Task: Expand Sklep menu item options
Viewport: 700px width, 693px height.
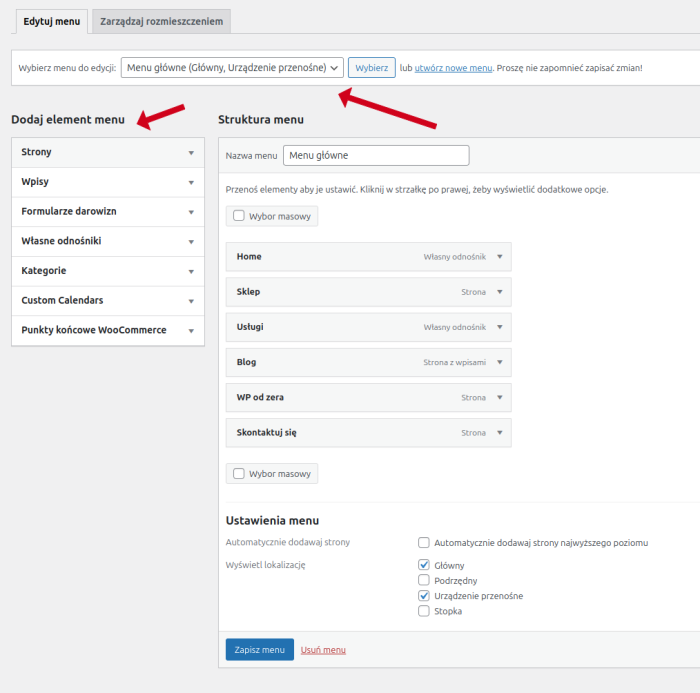Action: (500, 292)
